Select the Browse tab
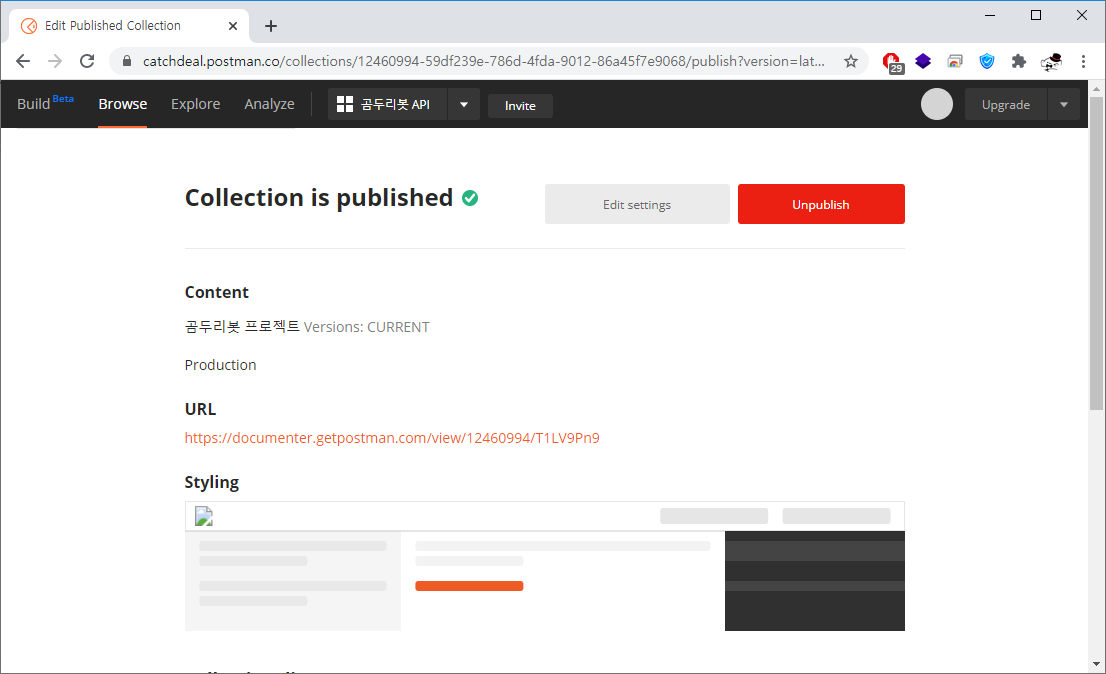The height and width of the screenshot is (674, 1106). click(123, 104)
